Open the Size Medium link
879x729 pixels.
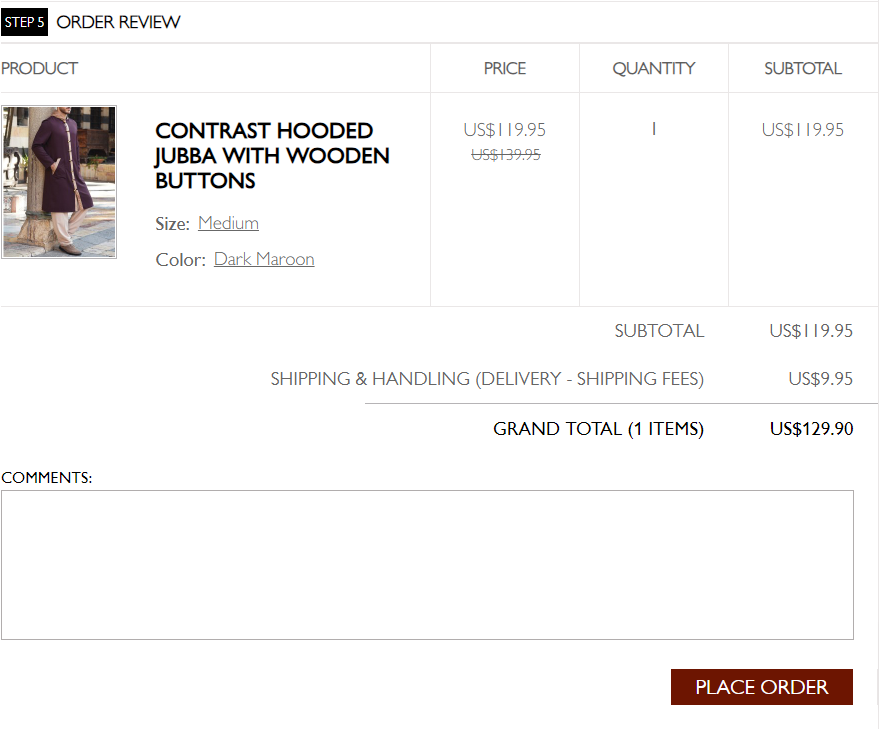[228, 223]
